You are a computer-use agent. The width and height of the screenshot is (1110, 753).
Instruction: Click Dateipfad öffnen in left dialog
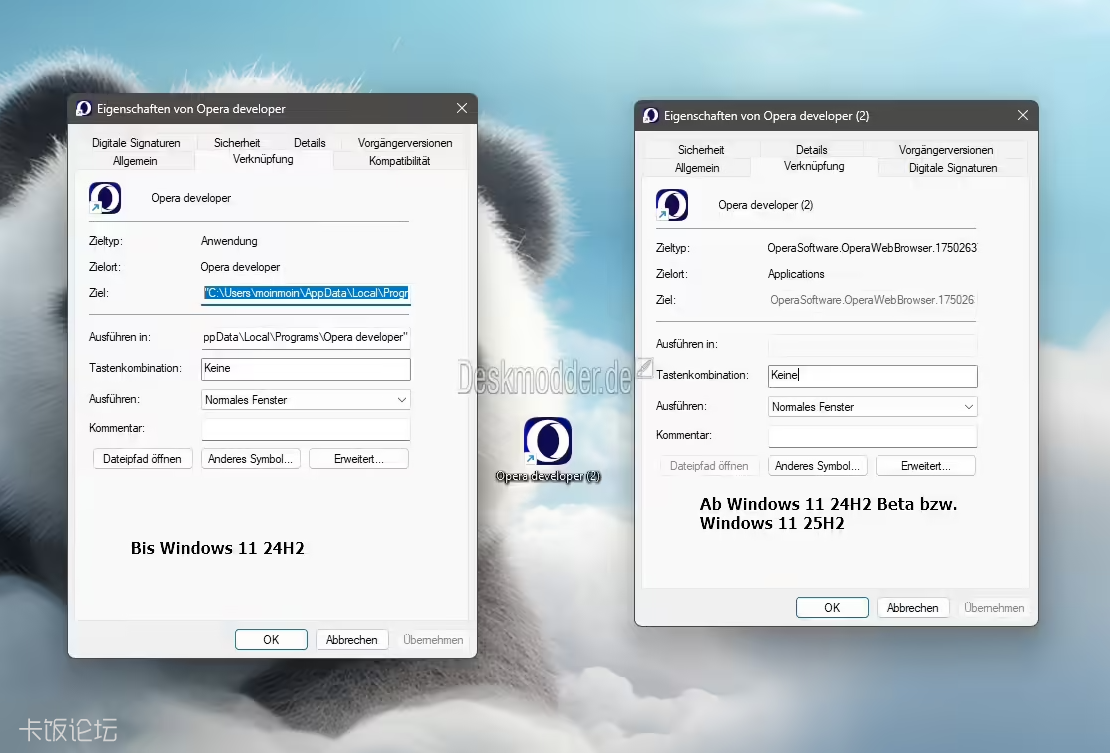point(142,459)
